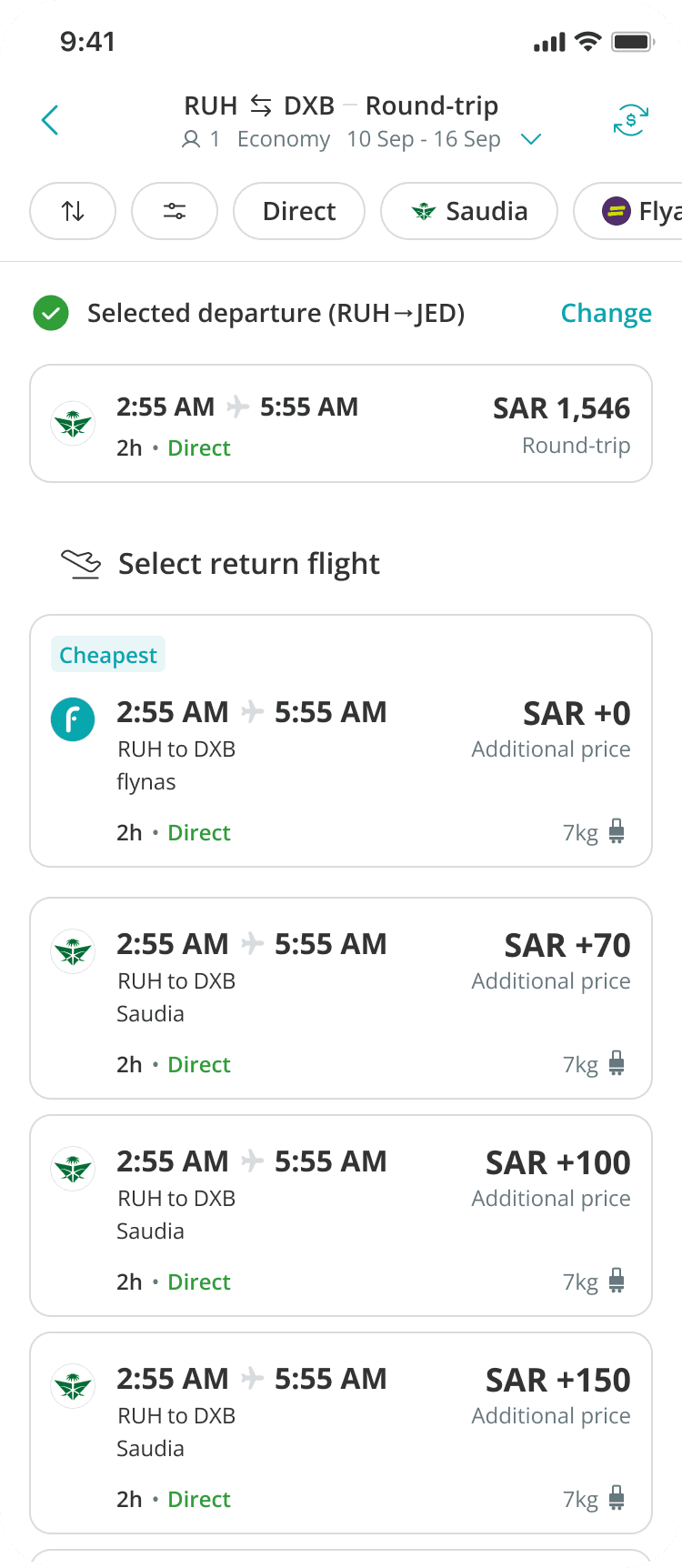Open the Economy cabin class selector
682x1568 pixels.
(284, 139)
